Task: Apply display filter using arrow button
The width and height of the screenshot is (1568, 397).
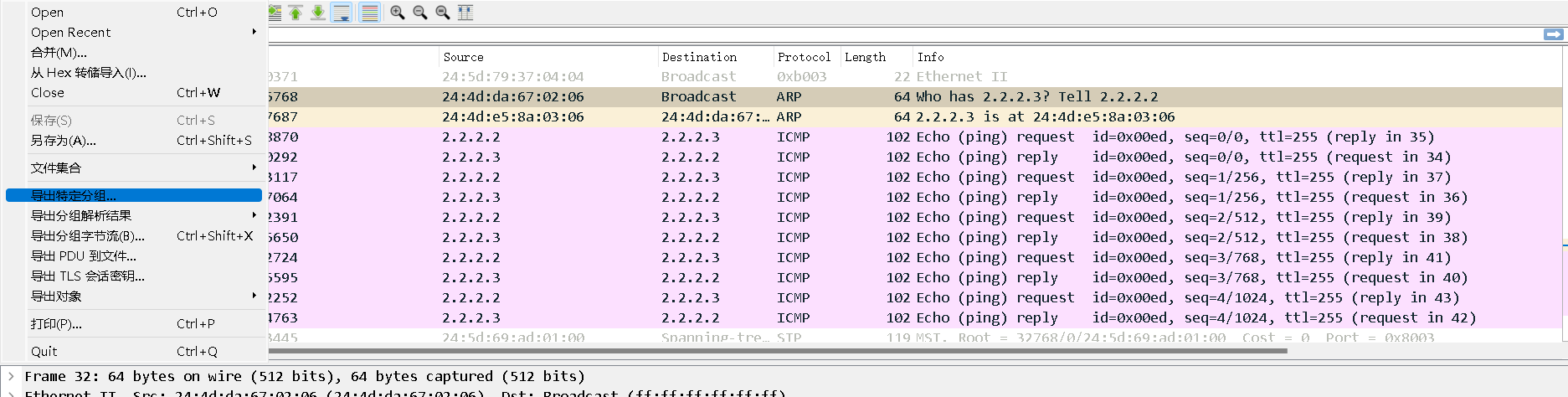Action: (x=1553, y=34)
